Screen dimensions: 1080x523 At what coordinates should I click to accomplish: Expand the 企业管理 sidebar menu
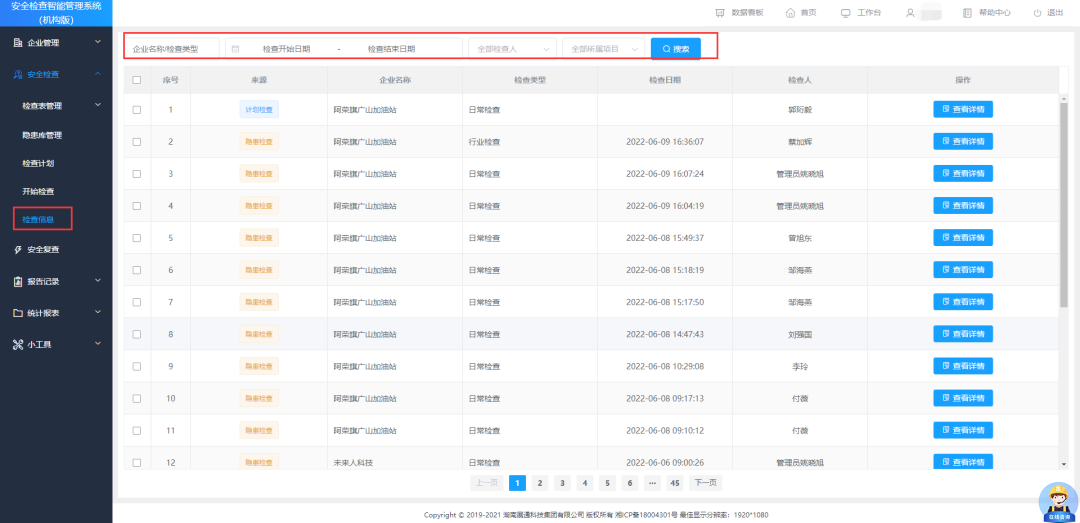[56, 43]
